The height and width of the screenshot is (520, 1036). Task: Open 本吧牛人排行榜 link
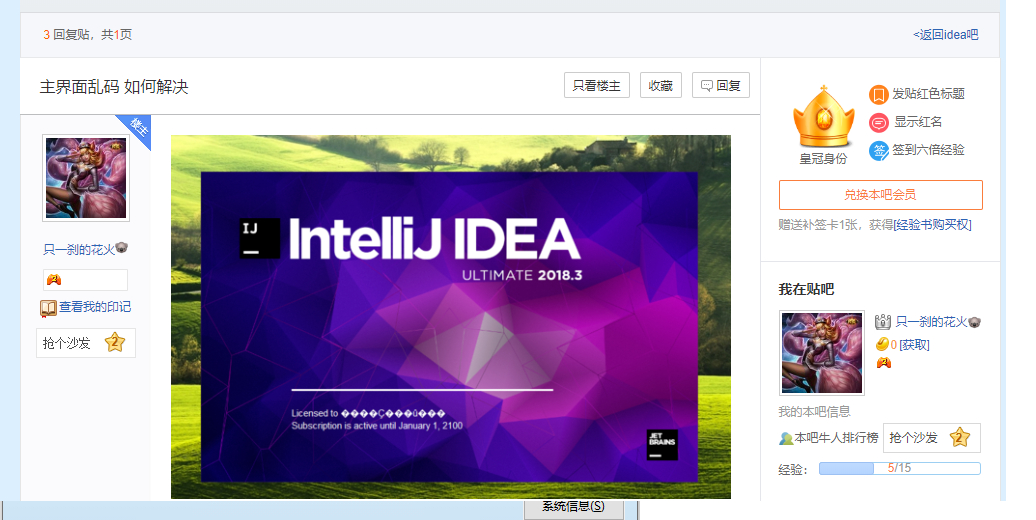coord(836,438)
